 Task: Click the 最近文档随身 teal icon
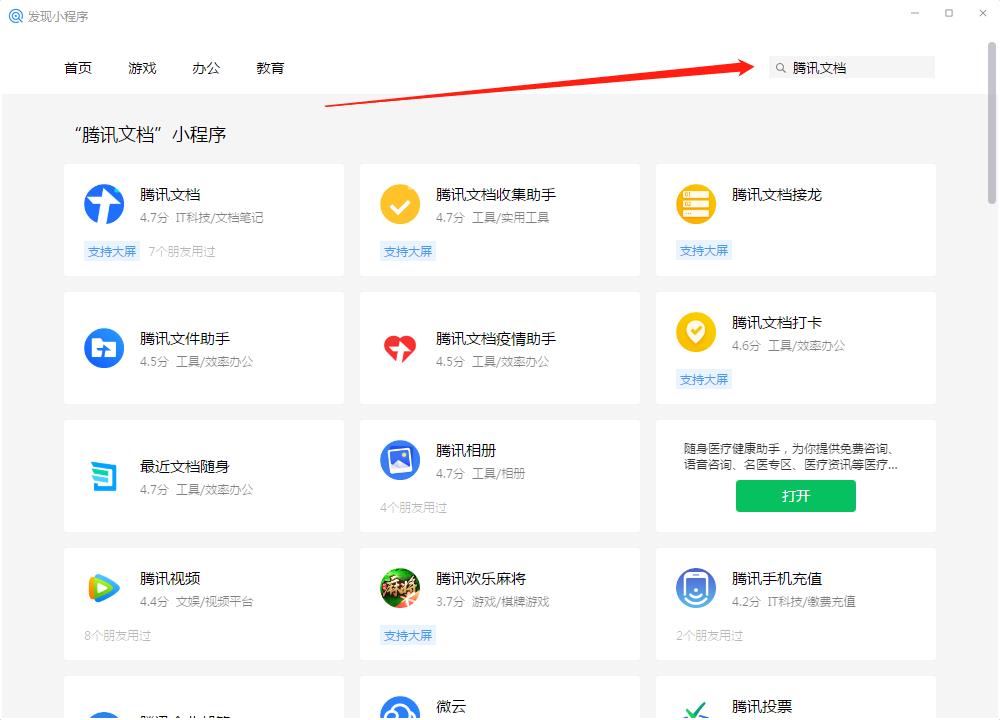(x=104, y=476)
